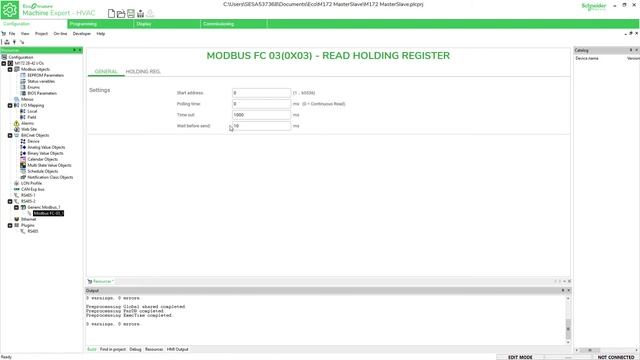Click the Resources document tab at bottom

[x=102, y=281]
